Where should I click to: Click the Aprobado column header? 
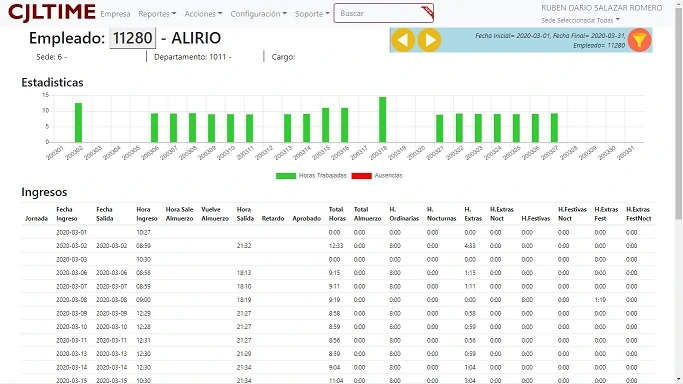click(307, 219)
